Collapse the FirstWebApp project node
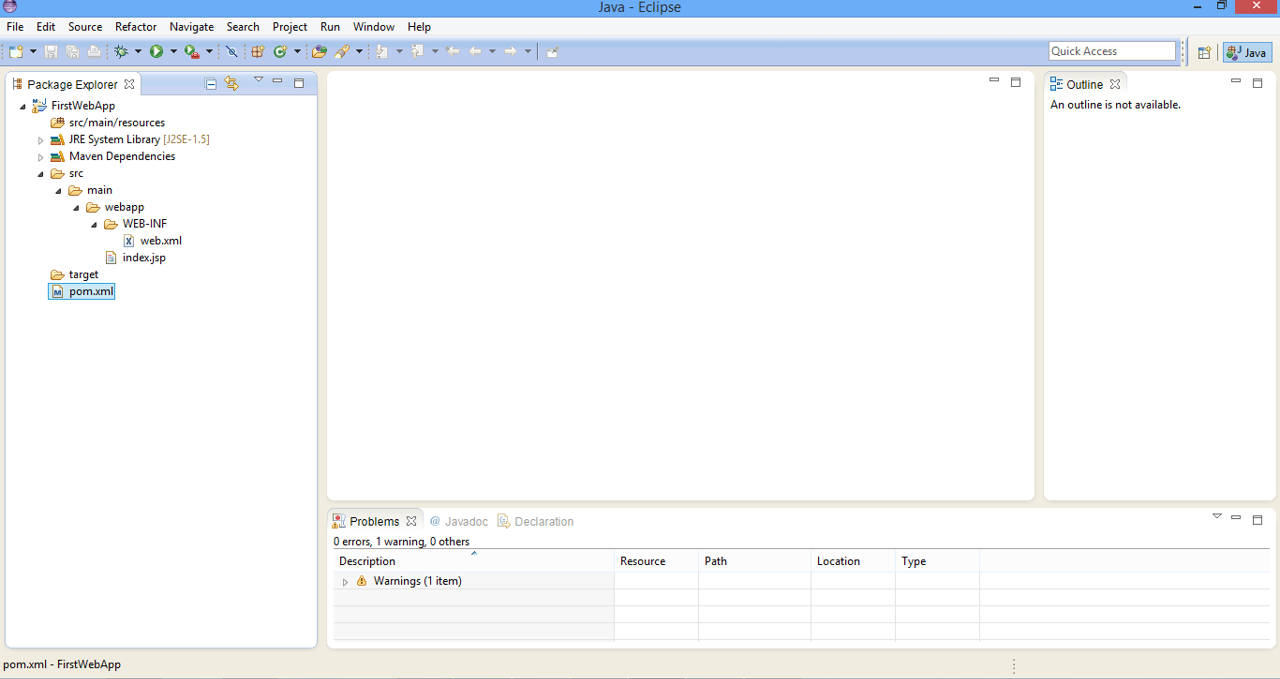This screenshot has height=679, width=1280. point(22,106)
